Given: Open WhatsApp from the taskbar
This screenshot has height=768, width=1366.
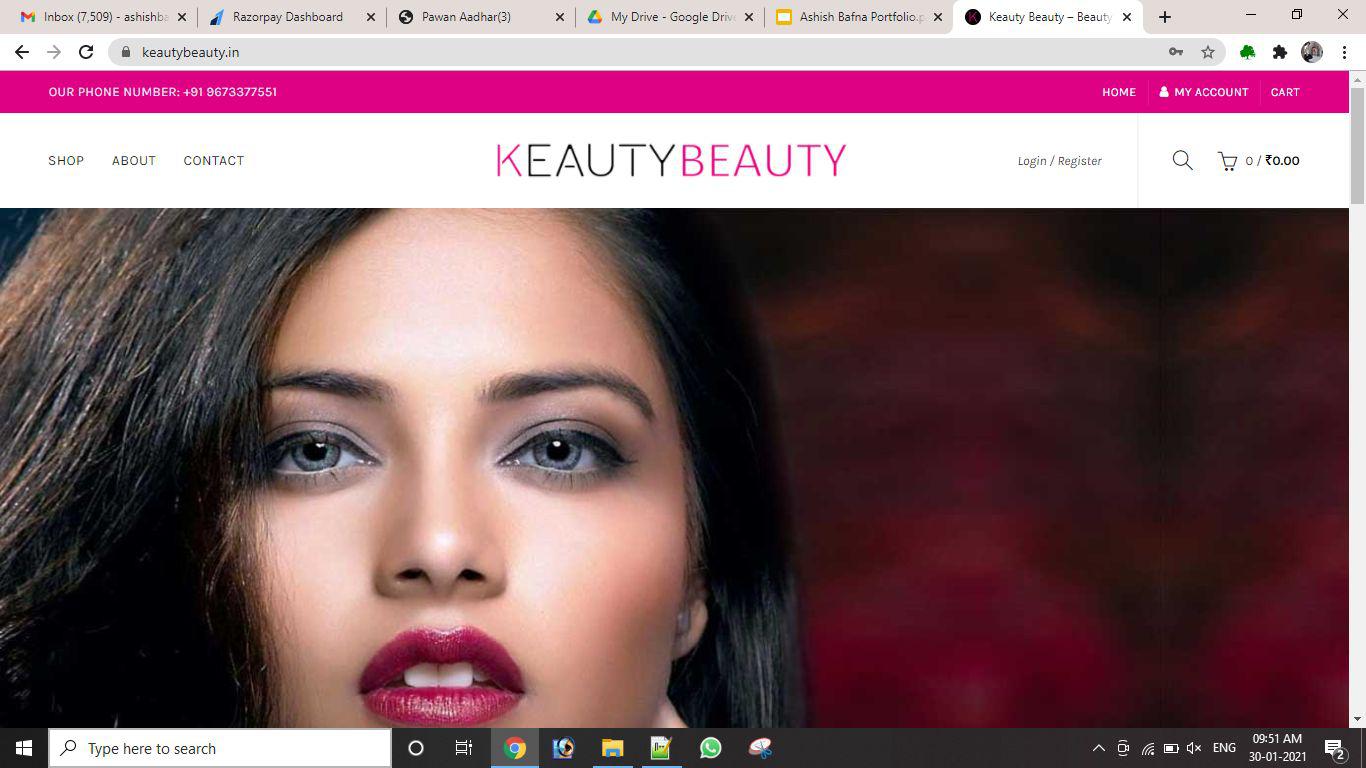Looking at the screenshot, I should (x=710, y=748).
